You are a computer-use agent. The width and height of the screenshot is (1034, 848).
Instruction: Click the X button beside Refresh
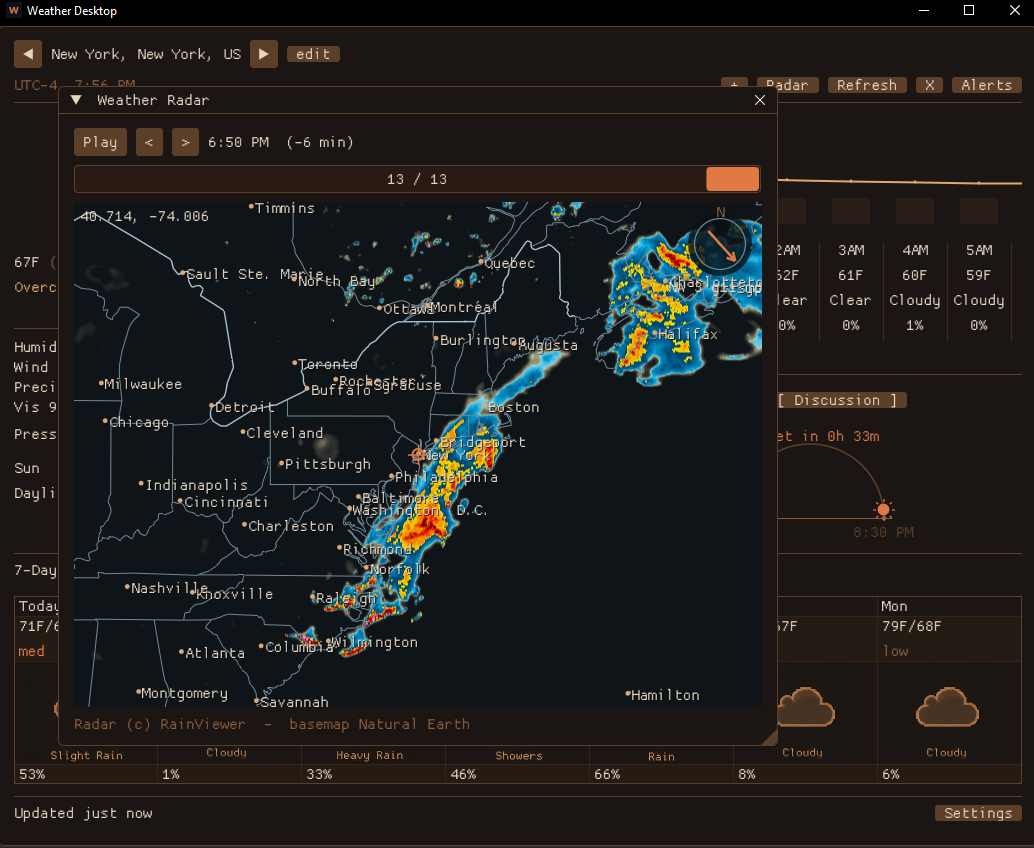coord(929,85)
